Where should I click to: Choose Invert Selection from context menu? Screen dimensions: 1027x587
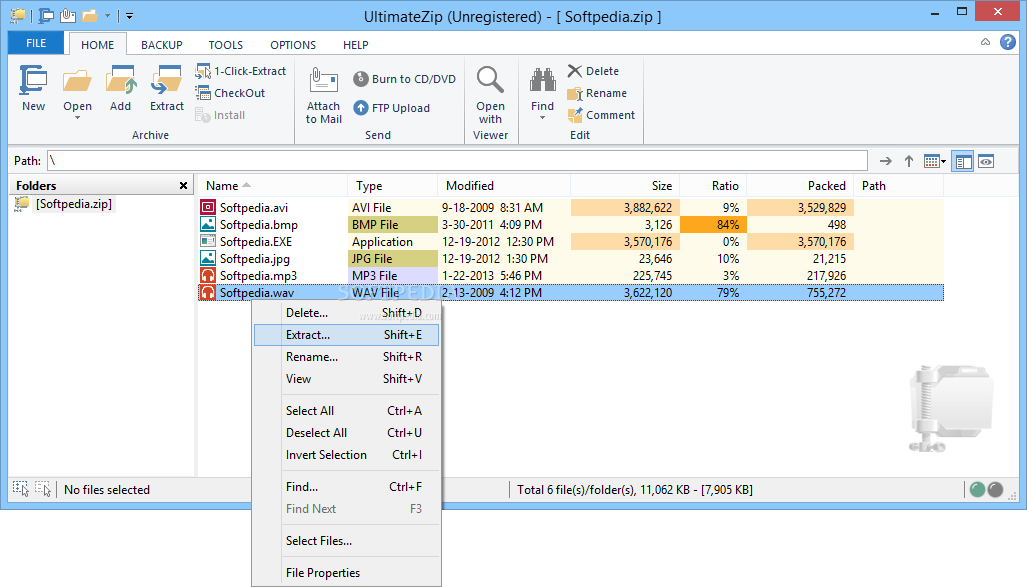click(x=346, y=455)
